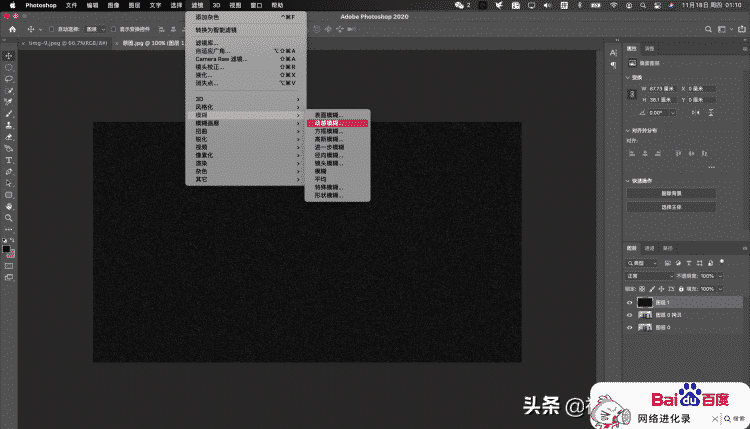Hide layer 图层 0 拷贝 with its eye

[629, 315]
